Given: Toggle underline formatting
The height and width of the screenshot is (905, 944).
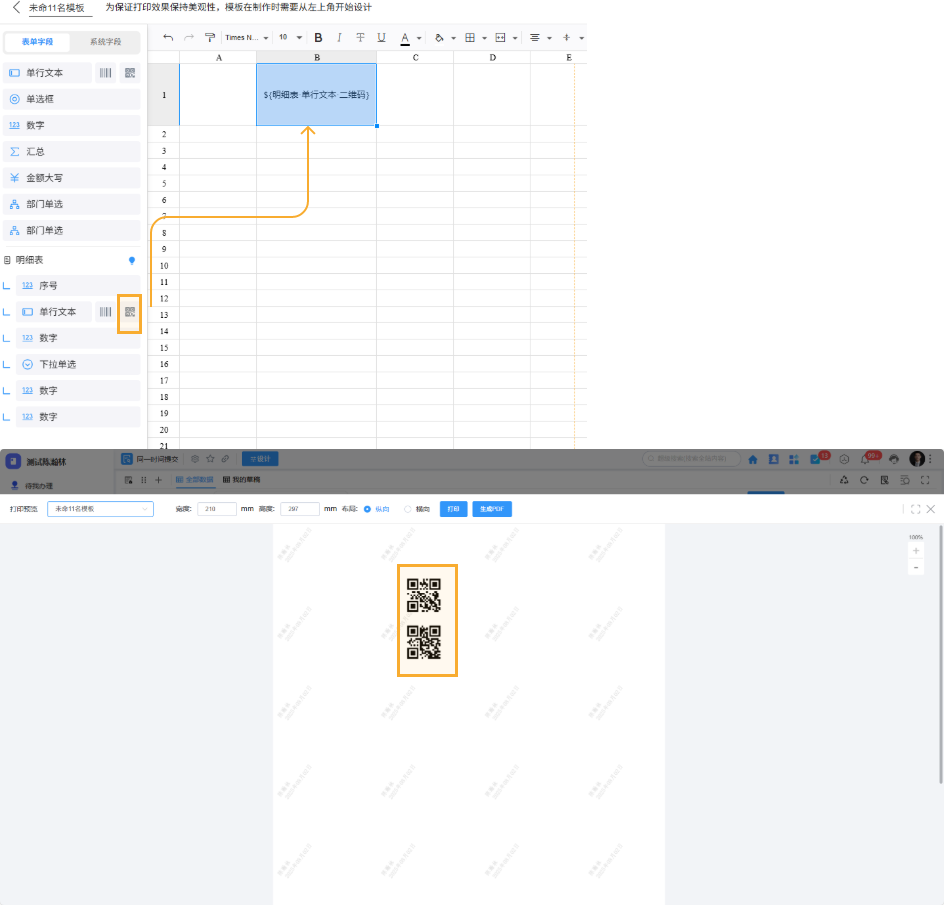Looking at the screenshot, I should point(381,38).
